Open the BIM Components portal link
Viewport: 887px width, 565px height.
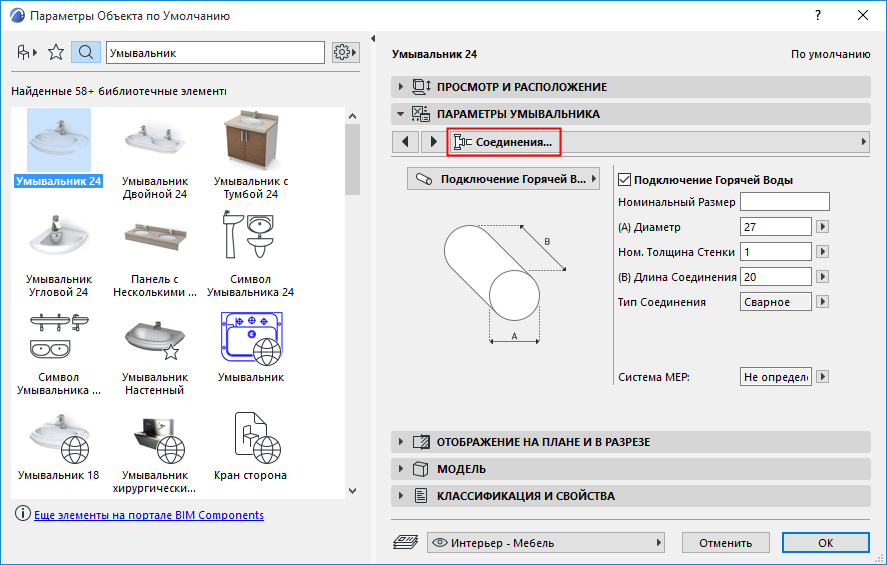point(149,515)
